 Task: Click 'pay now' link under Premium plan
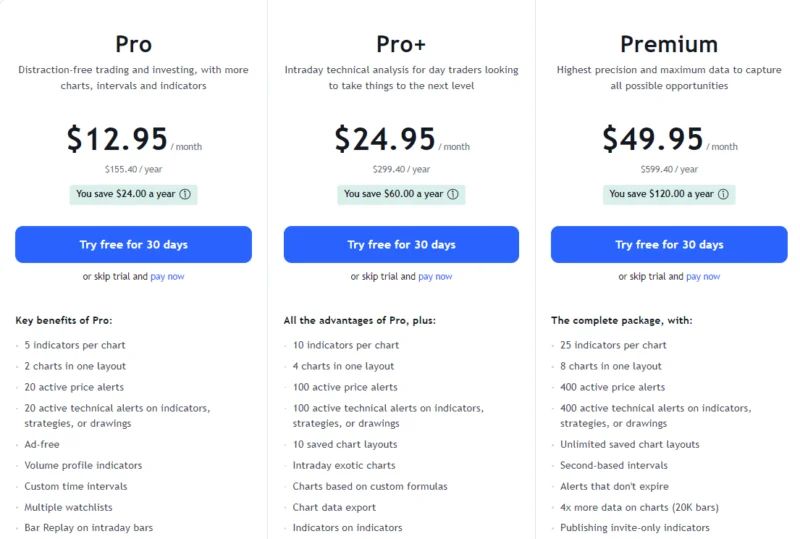click(x=703, y=276)
